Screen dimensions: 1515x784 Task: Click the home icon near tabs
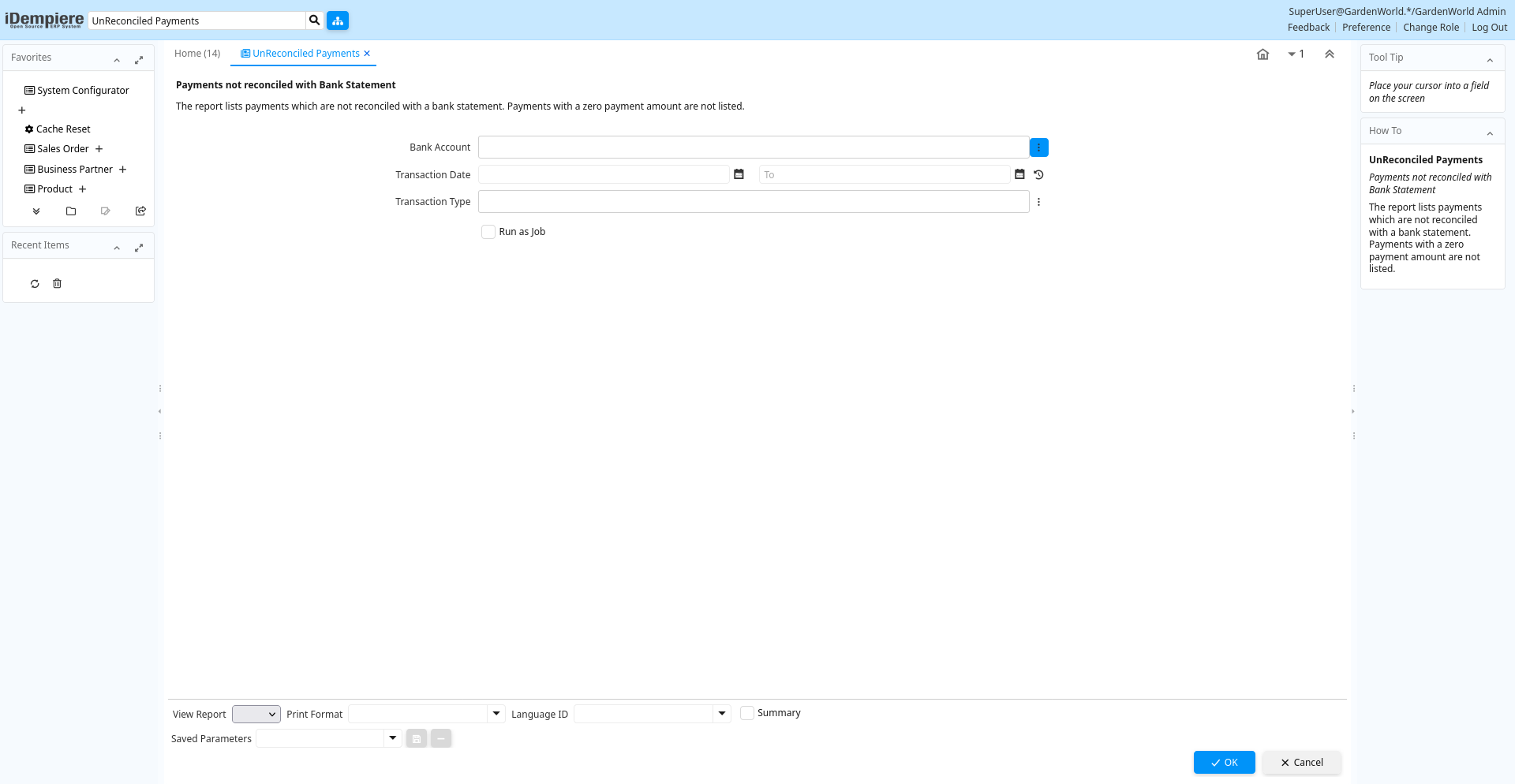tap(1262, 54)
